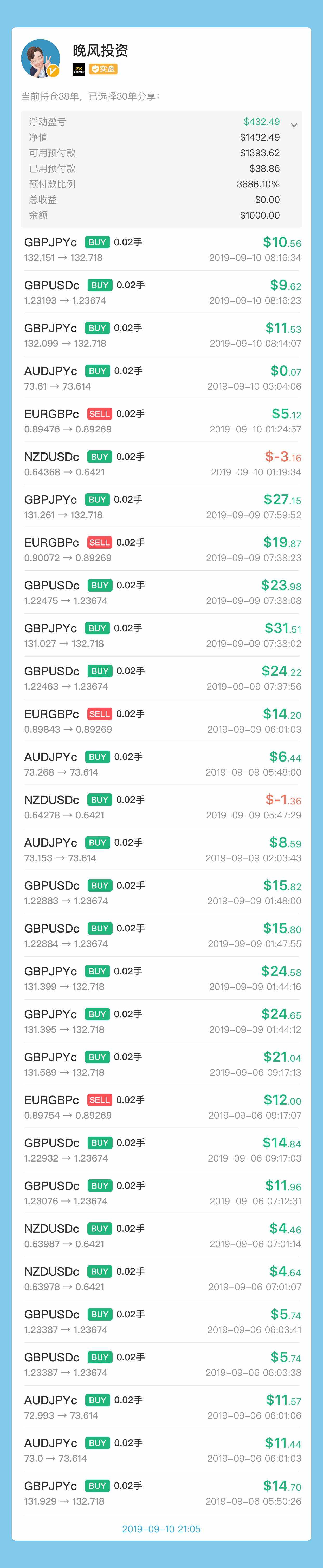Image resolution: width=323 pixels, height=1568 pixels.
Task: Click the black broker logo icon
Action: coord(79,69)
